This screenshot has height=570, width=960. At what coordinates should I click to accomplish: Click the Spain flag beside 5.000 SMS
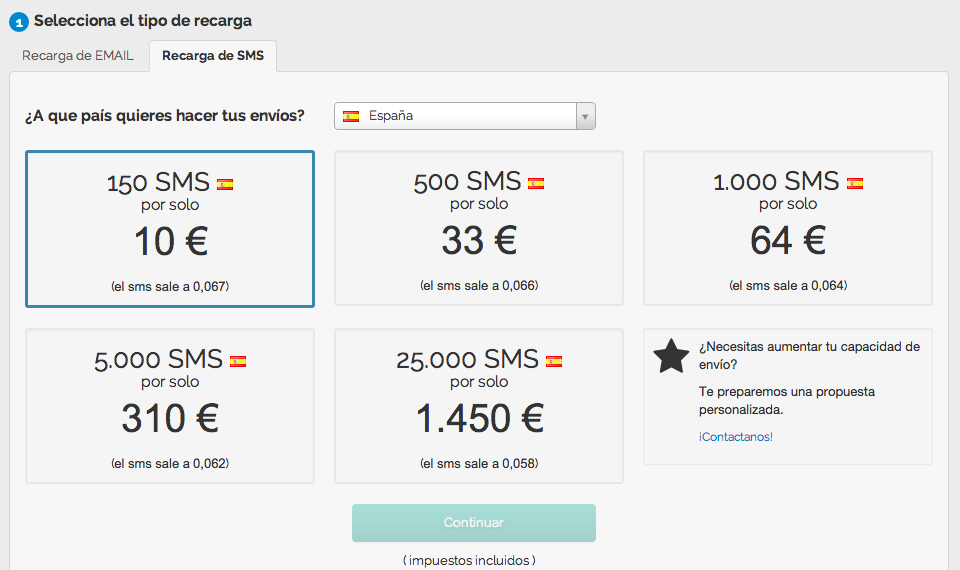[x=238, y=362]
